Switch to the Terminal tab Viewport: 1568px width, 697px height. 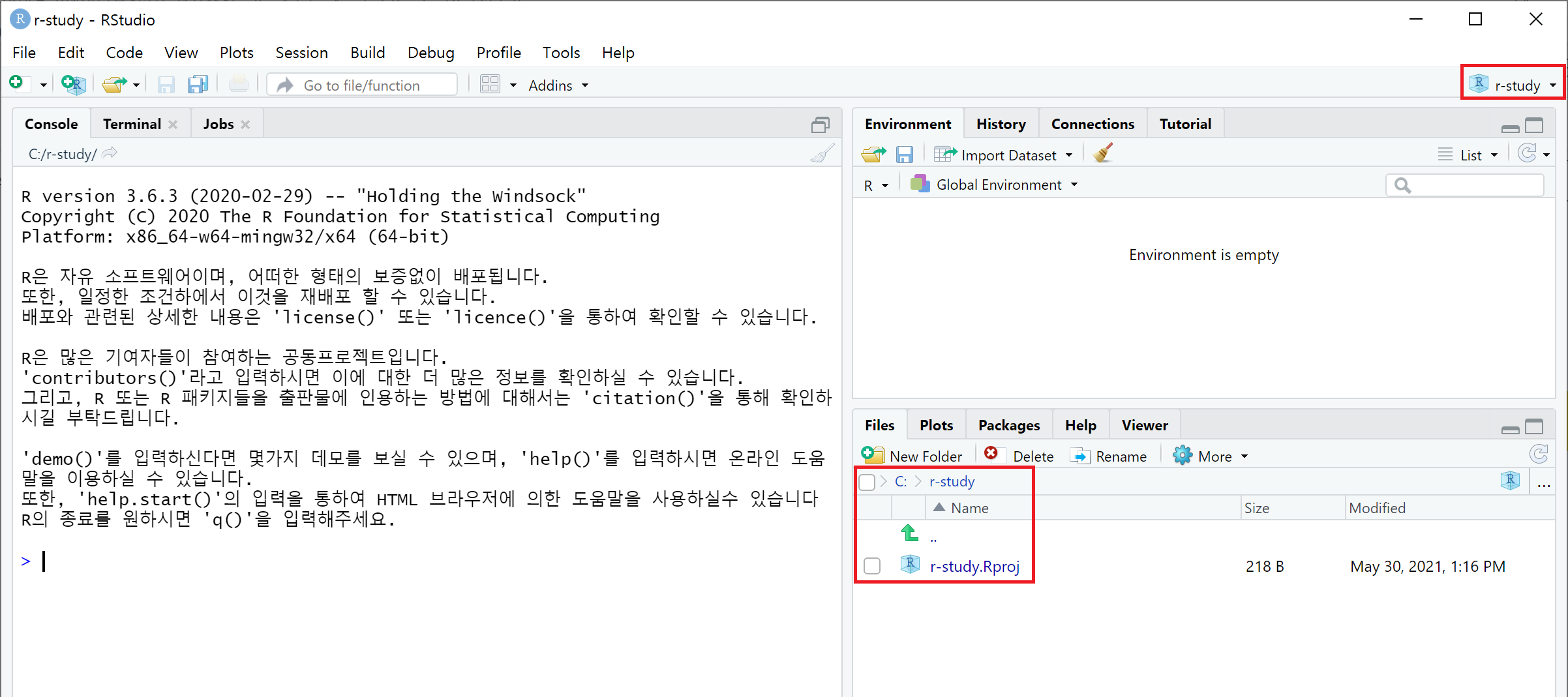[x=132, y=124]
